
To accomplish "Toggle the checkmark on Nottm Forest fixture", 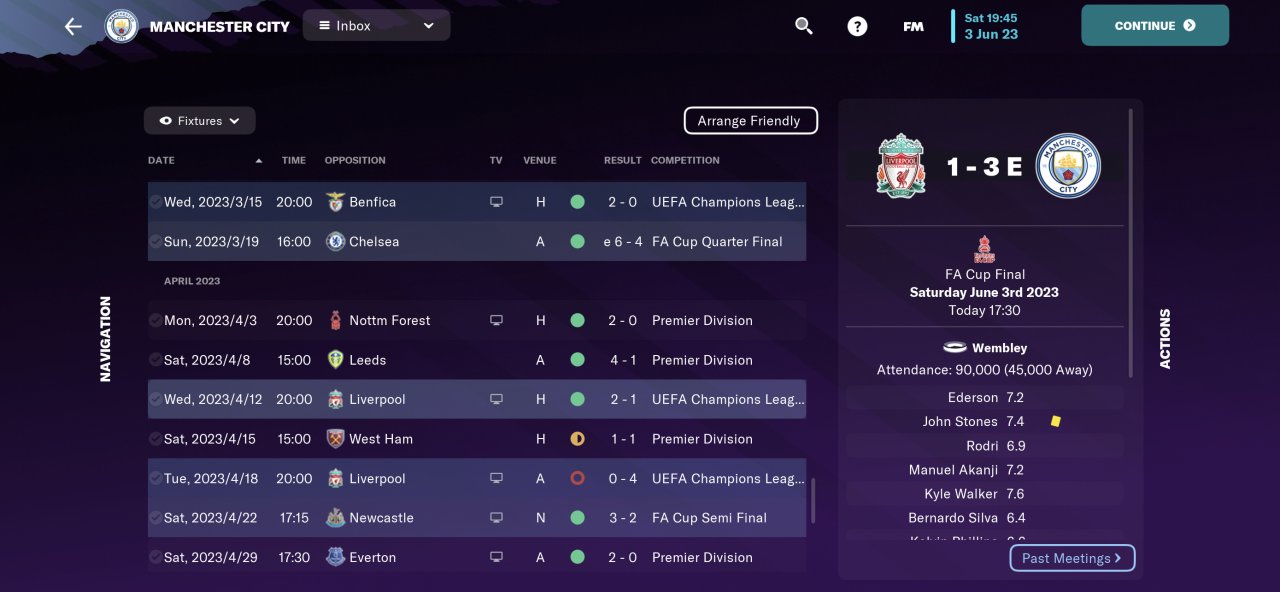I will 155,321.
